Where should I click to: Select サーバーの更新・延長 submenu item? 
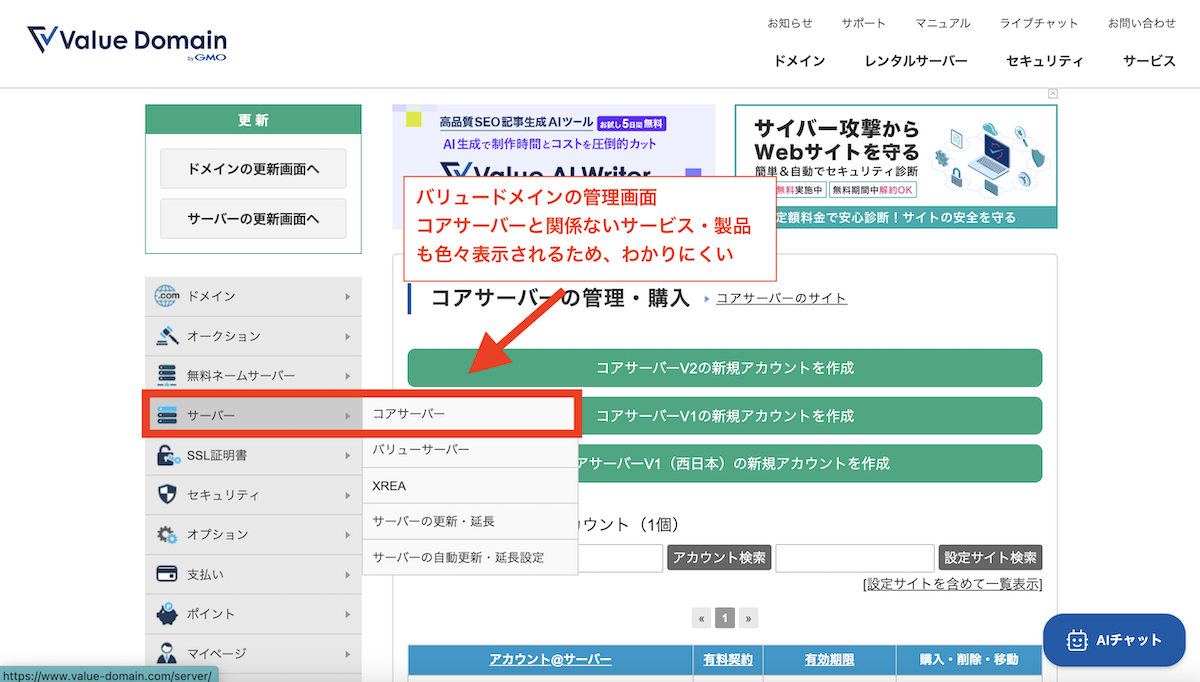click(x=470, y=521)
